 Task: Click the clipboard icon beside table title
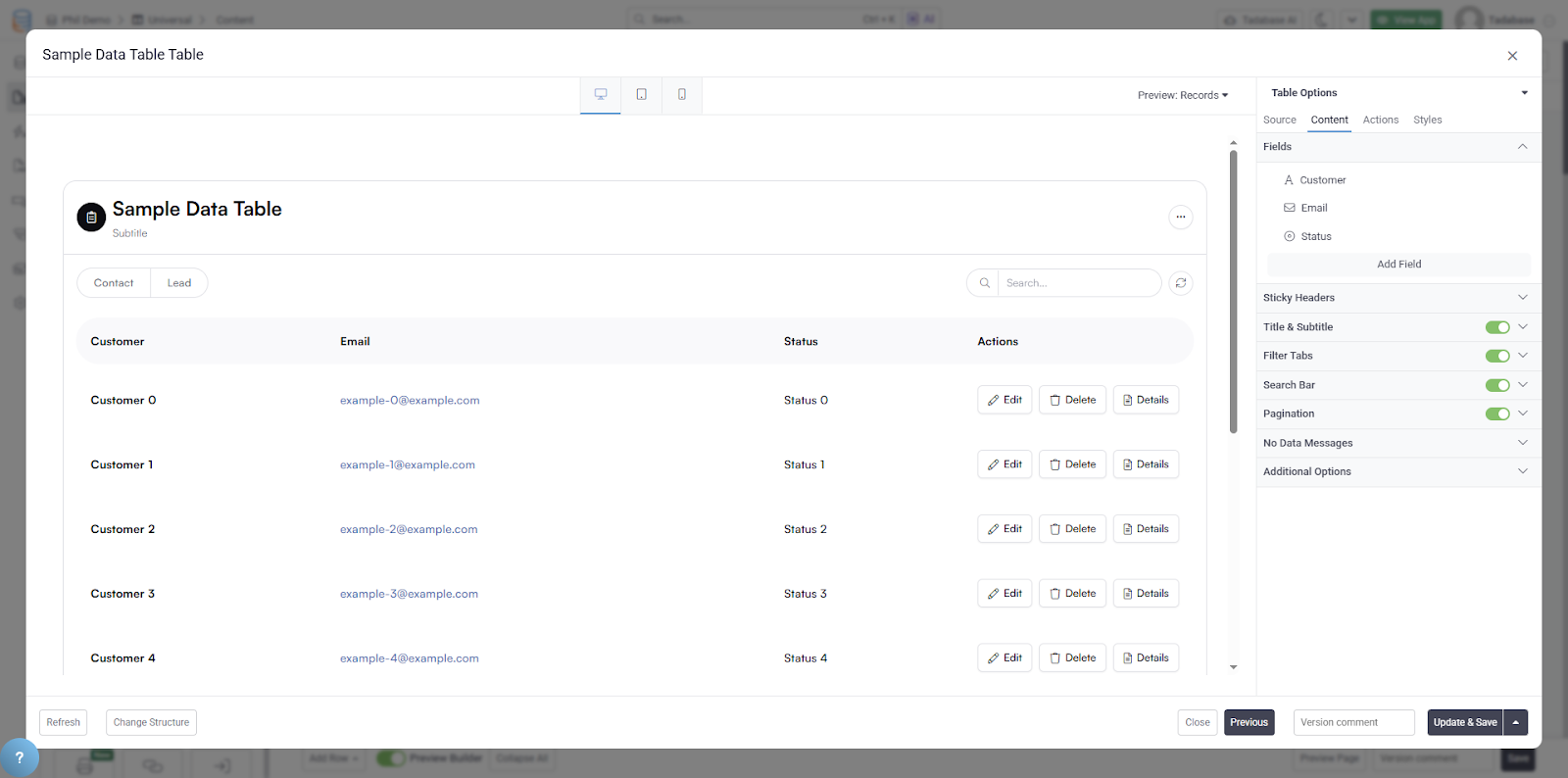coord(91,218)
